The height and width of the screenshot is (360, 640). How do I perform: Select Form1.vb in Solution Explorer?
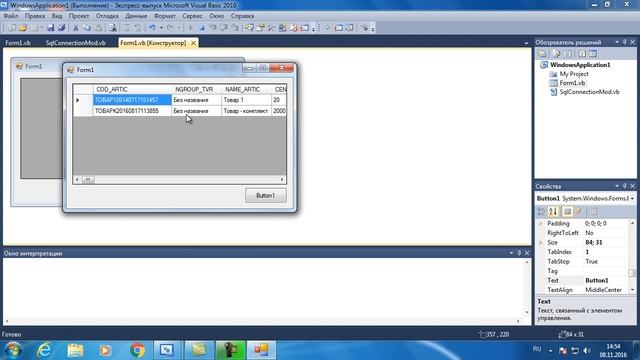click(x=572, y=83)
